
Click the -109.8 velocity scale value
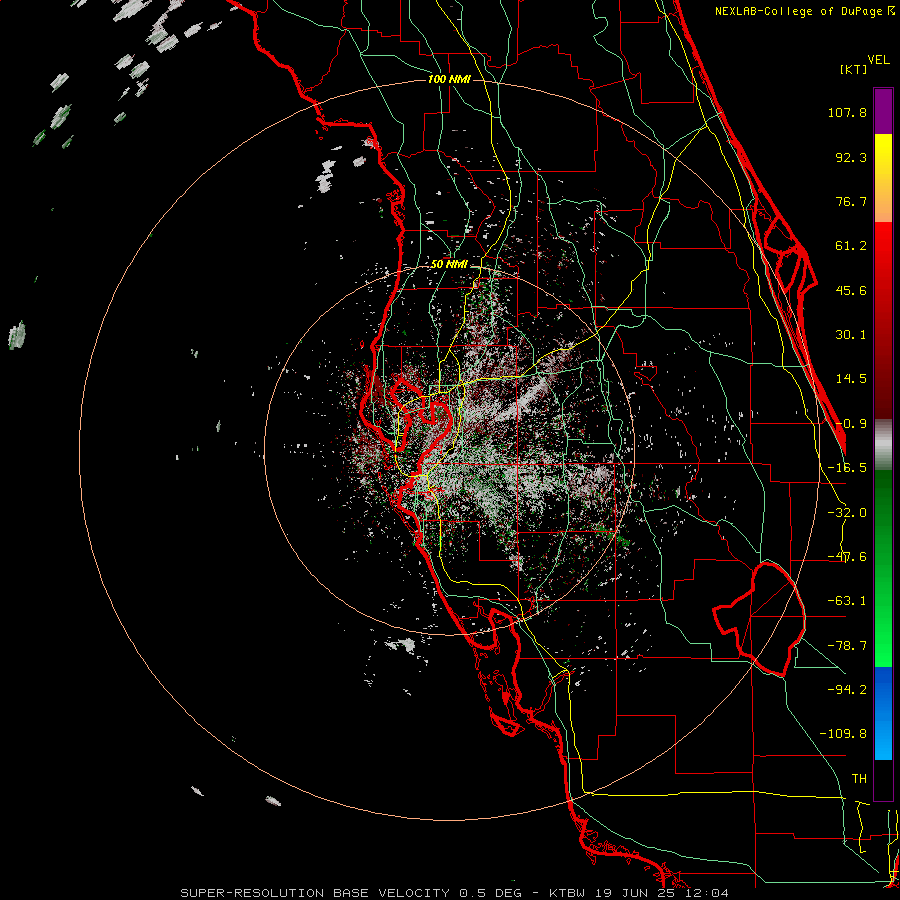click(843, 734)
